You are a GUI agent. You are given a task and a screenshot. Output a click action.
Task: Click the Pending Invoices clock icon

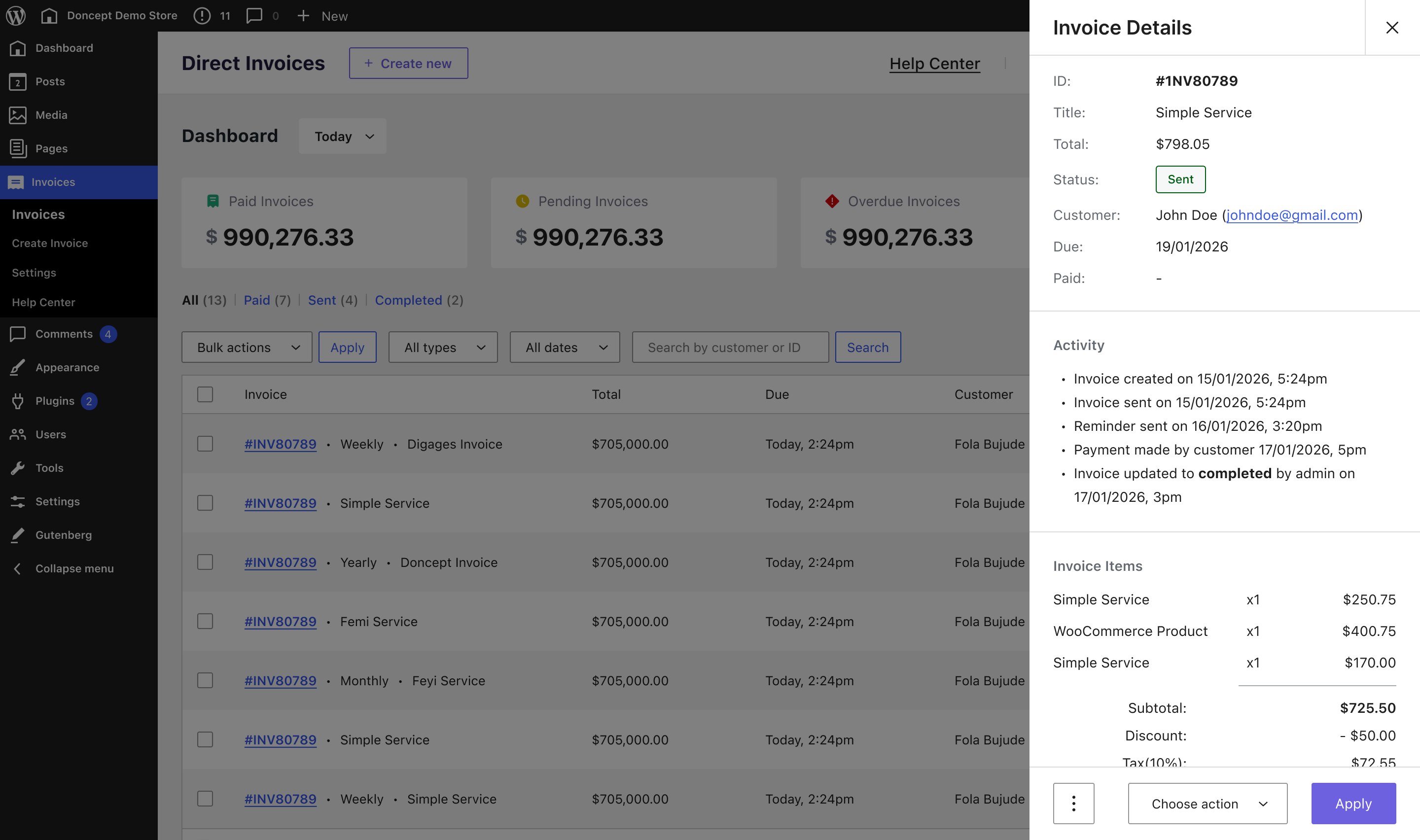coord(522,201)
